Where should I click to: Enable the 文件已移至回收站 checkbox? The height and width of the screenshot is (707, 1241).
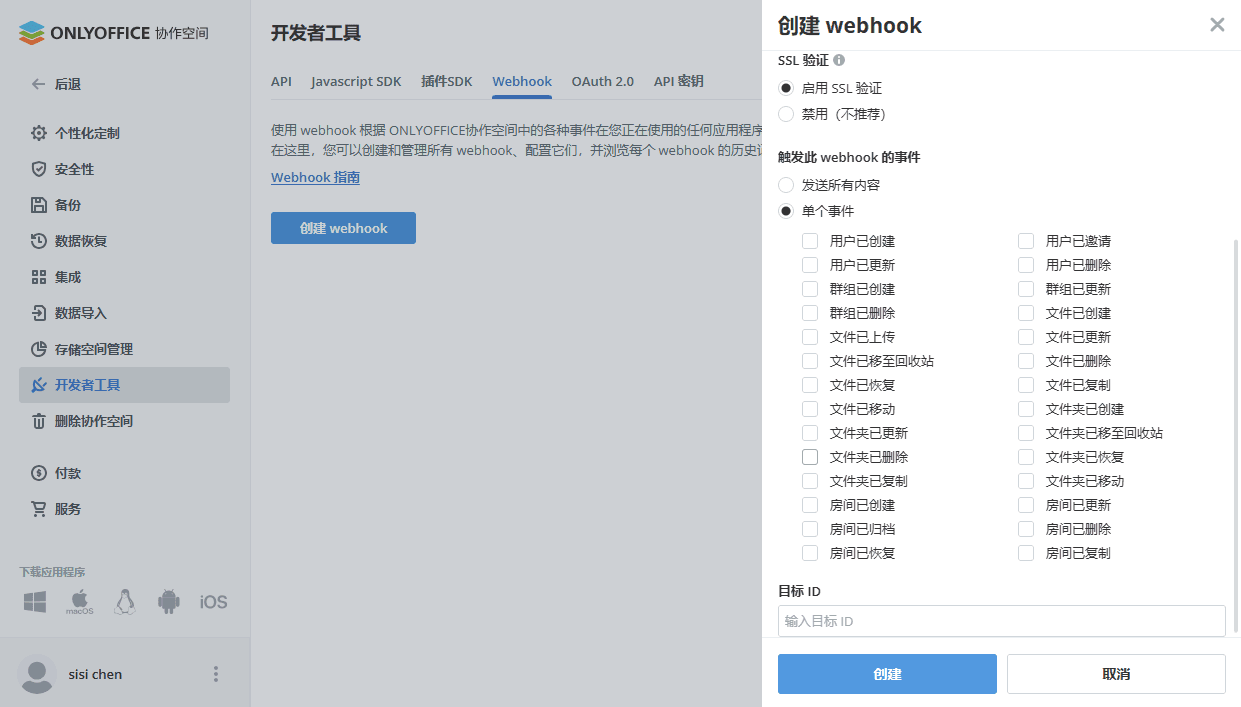810,361
